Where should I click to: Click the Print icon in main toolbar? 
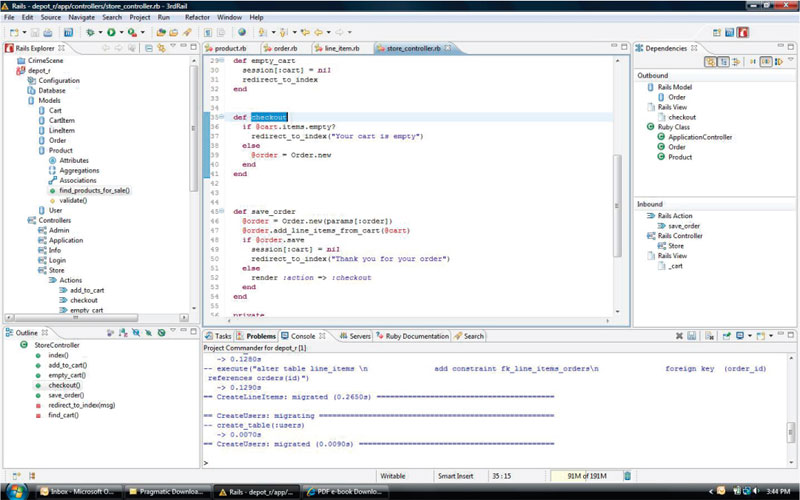(x=47, y=33)
